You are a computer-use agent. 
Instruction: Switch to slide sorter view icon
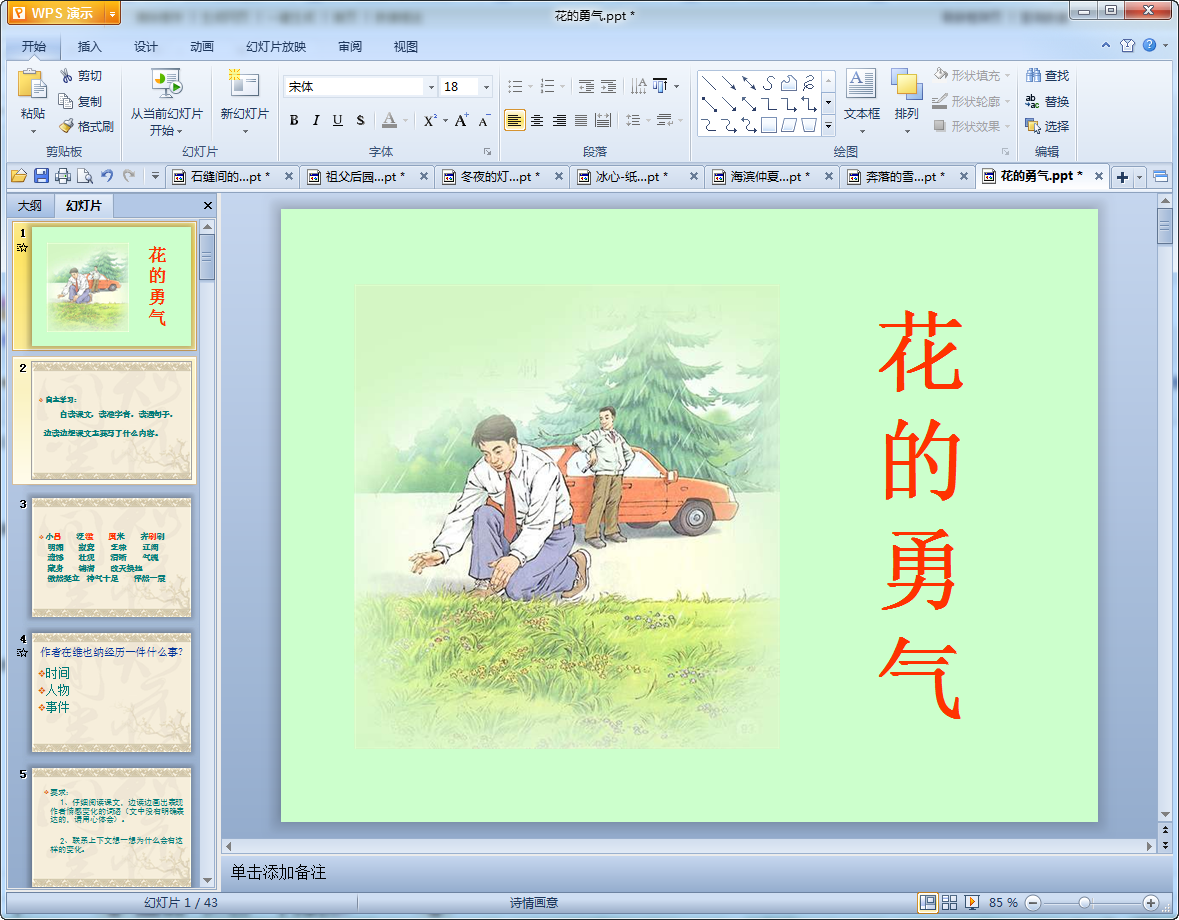point(950,903)
